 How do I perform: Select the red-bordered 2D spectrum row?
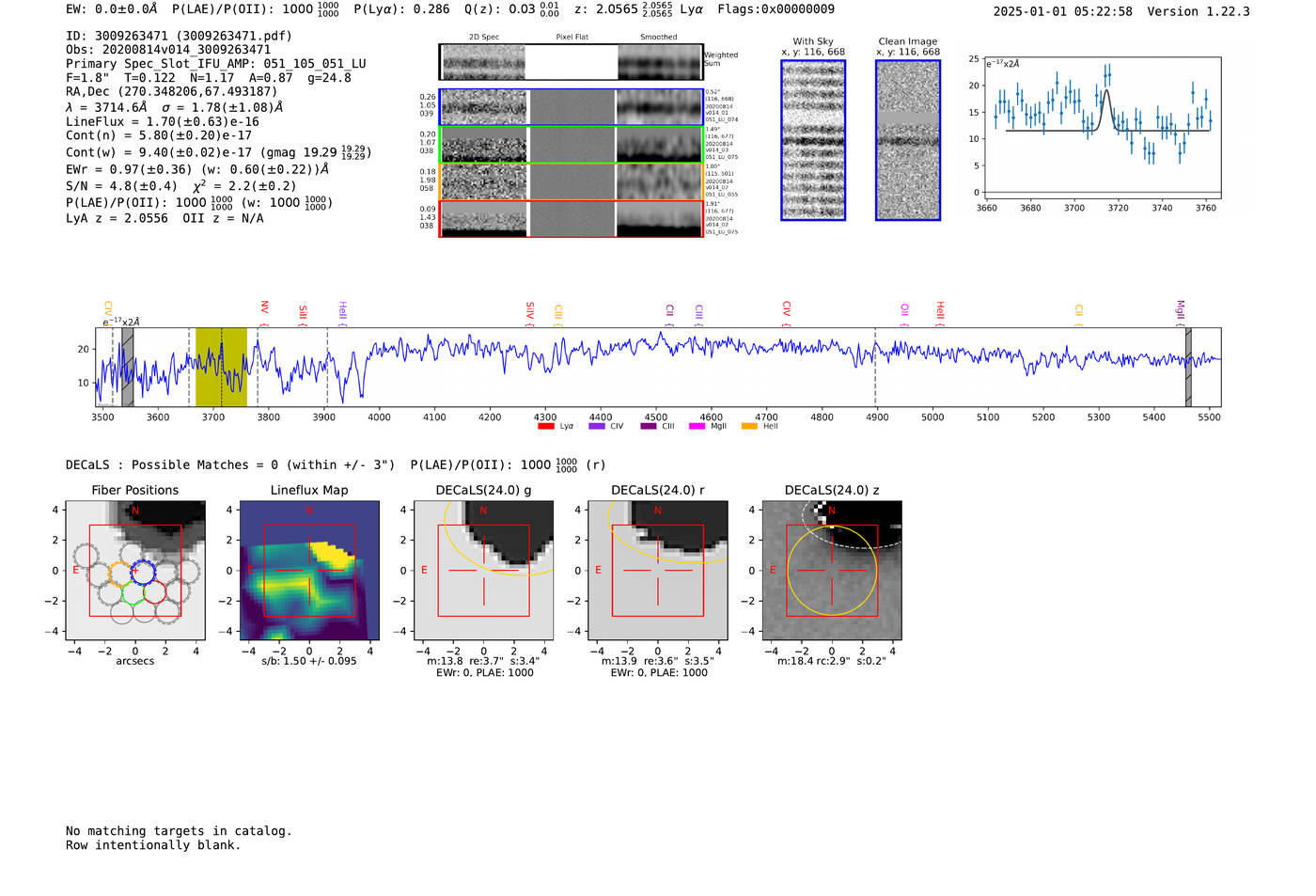click(x=571, y=219)
